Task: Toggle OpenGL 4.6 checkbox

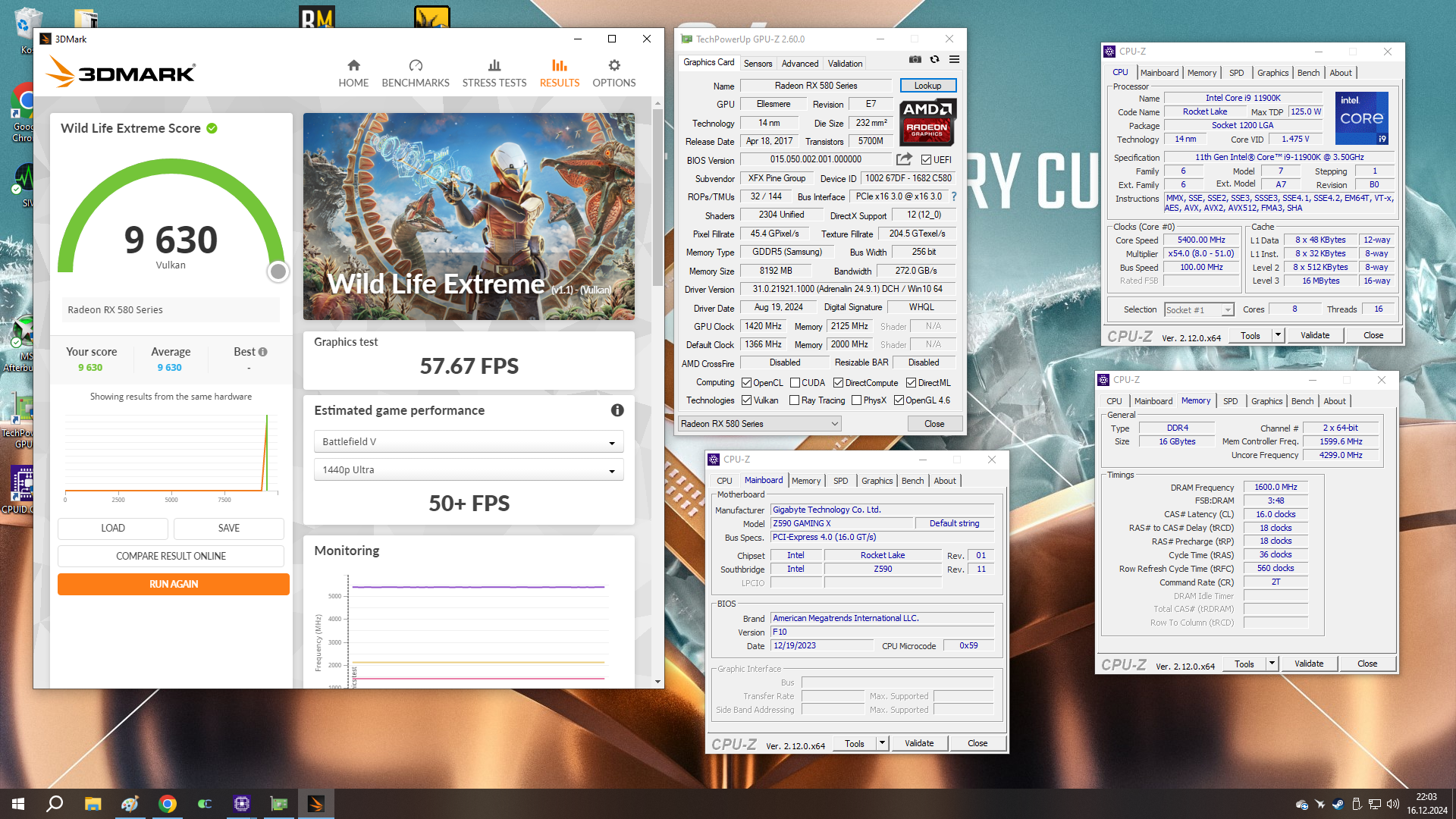Action: (x=899, y=400)
